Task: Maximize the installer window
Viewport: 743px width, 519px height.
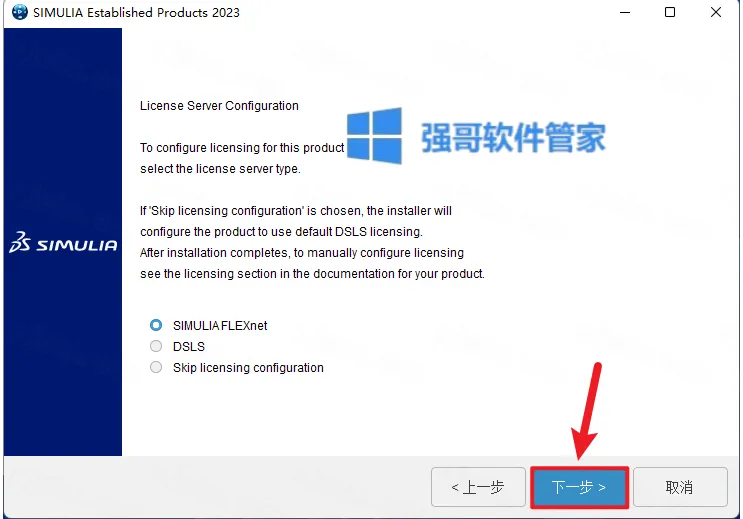Action: pos(670,12)
